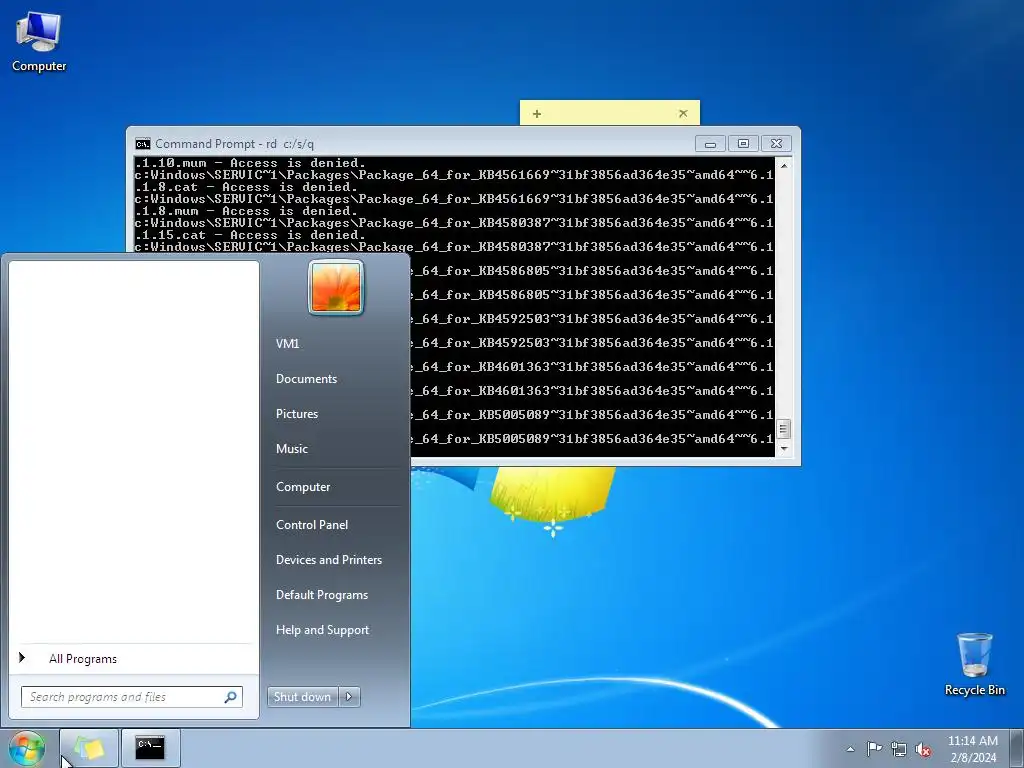
Task: Open Devices and Printers
Action: coord(328,560)
